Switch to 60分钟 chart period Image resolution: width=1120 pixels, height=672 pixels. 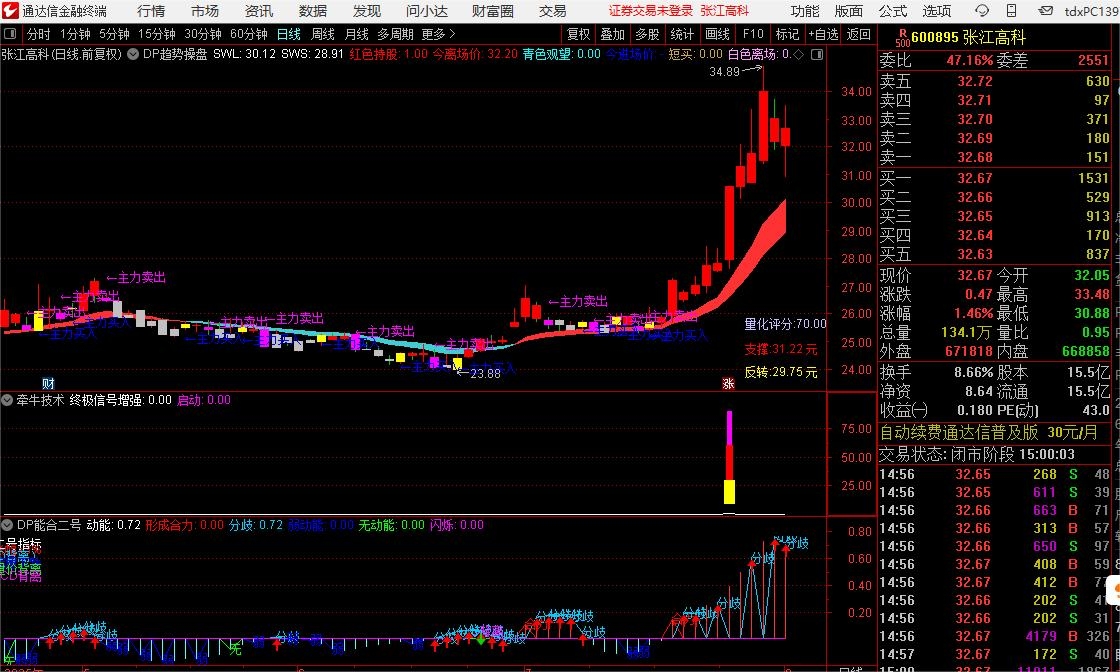tap(249, 34)
